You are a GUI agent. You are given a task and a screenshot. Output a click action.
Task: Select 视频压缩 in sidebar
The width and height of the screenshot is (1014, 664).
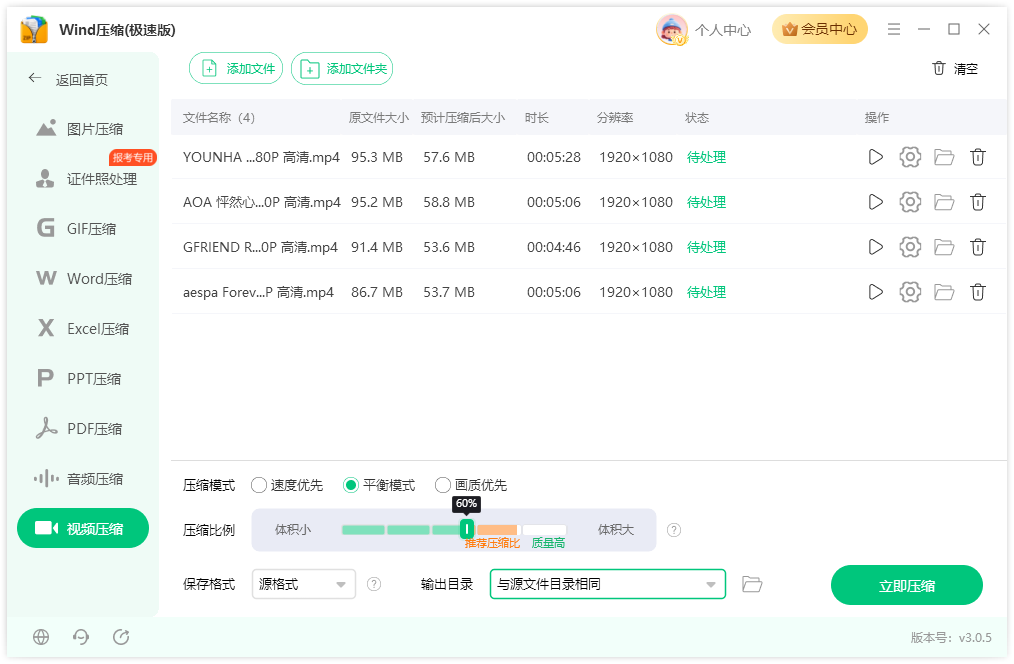(83, 528)
